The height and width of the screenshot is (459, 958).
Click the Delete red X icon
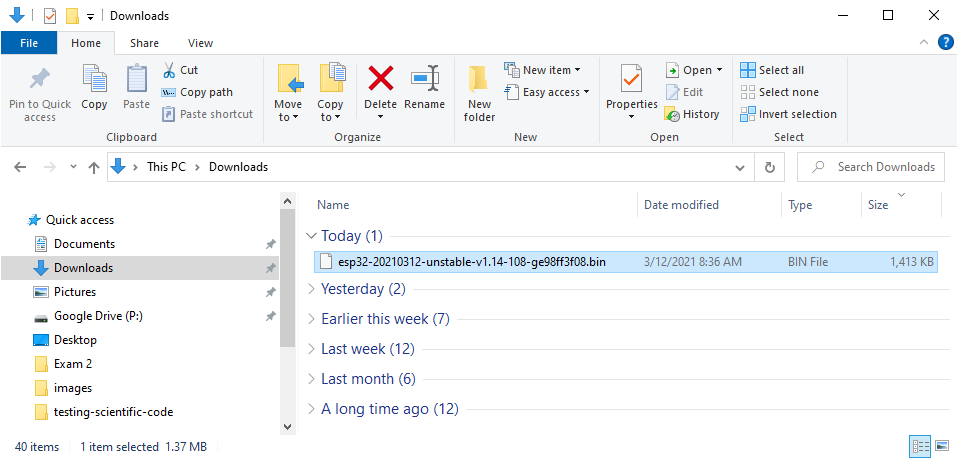380,79
